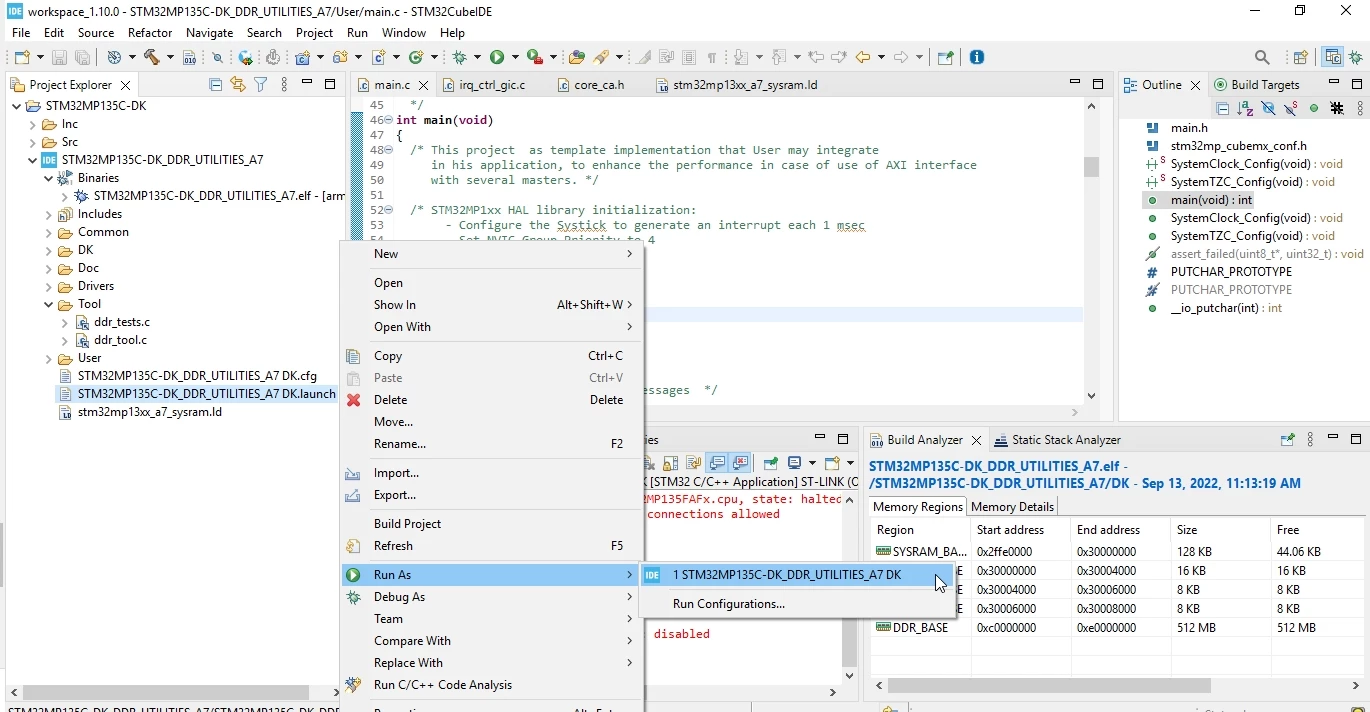This screenshot has height=712, width=1370.
Task: Toggle alphabetical sort in Outline
Action: [1245, 108]
